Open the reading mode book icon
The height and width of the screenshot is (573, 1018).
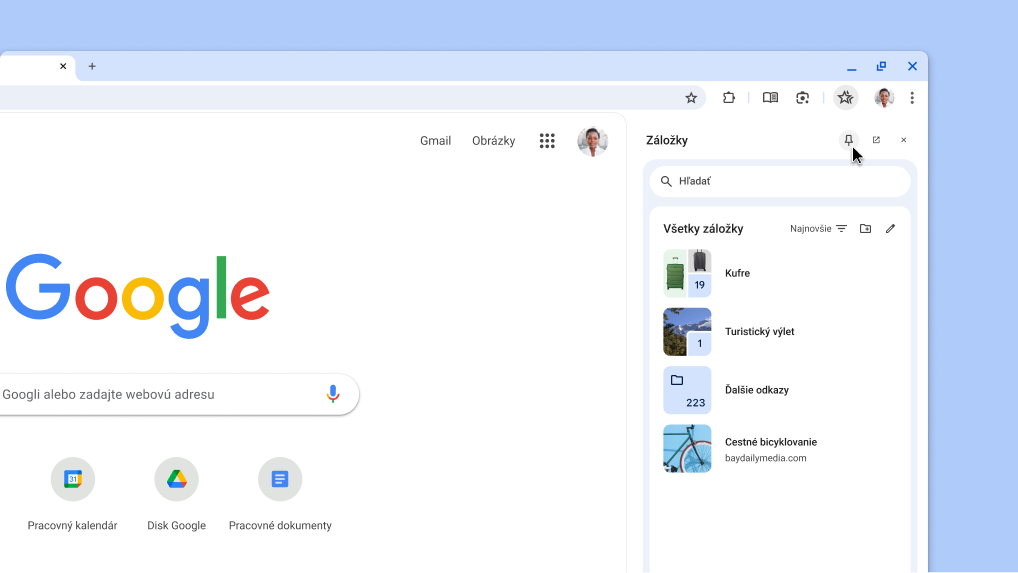pyautogui.click(x=770, y=98)
